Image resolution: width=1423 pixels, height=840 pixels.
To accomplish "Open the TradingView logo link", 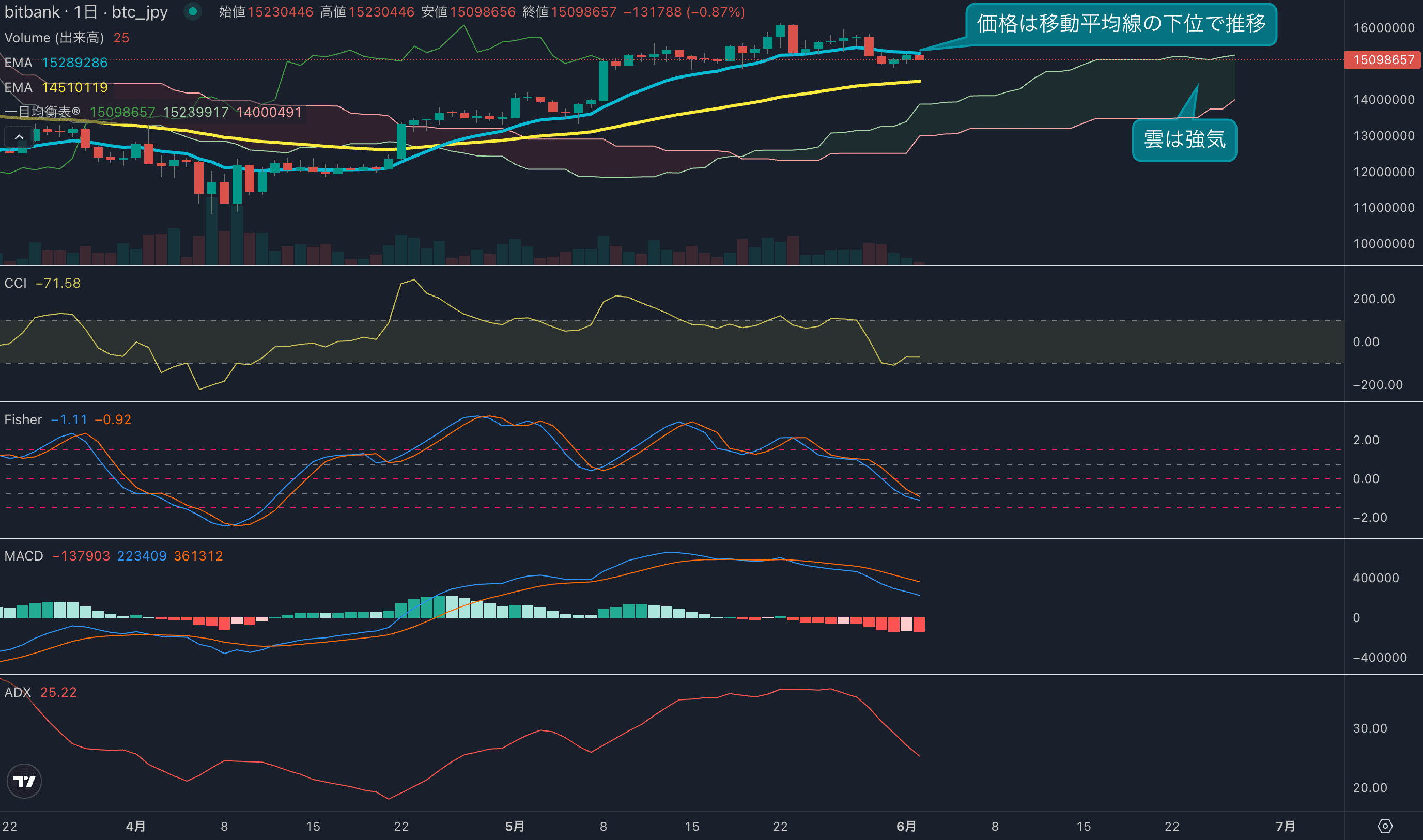I will pyautogui.click(x=24, y=781).
